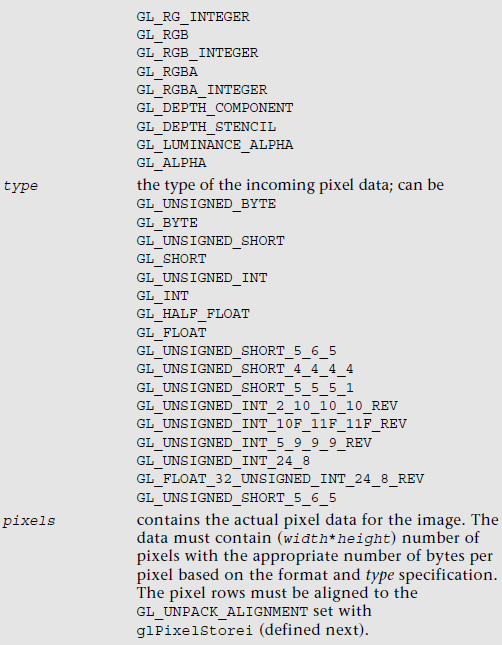Select the GL_BYTE entry

point(167,223)
